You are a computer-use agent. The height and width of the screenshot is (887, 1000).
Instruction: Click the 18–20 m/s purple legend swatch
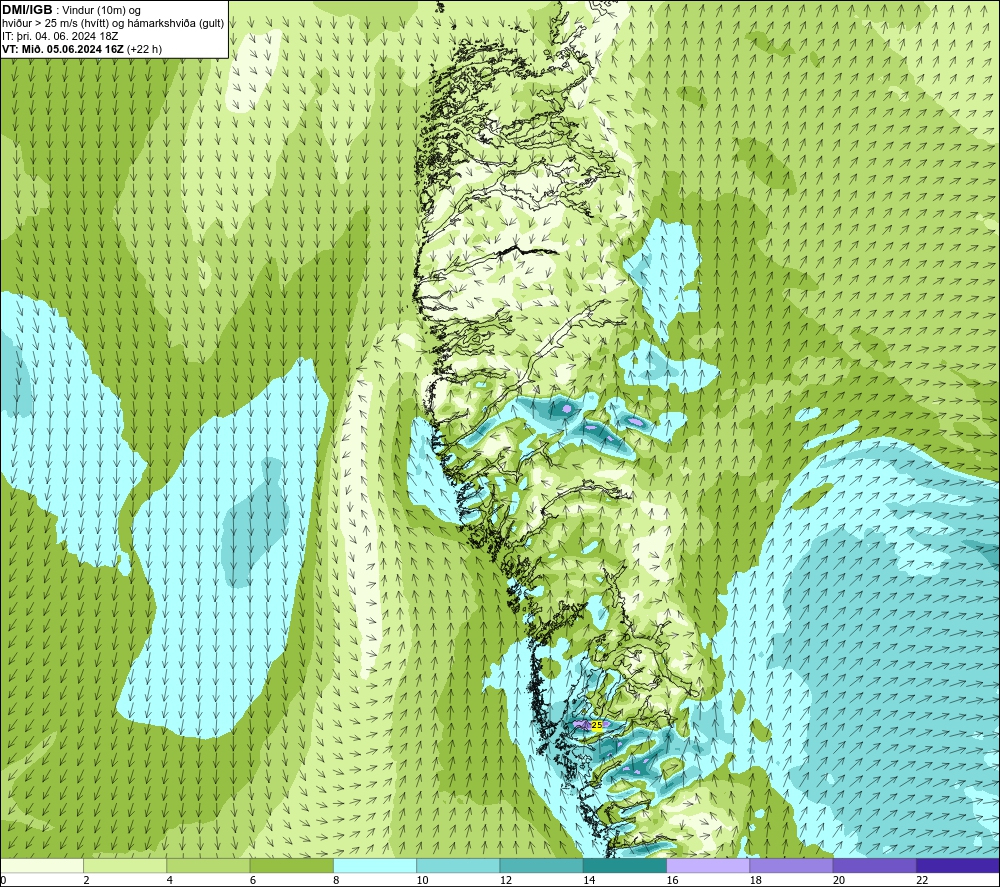click(791, 865)
